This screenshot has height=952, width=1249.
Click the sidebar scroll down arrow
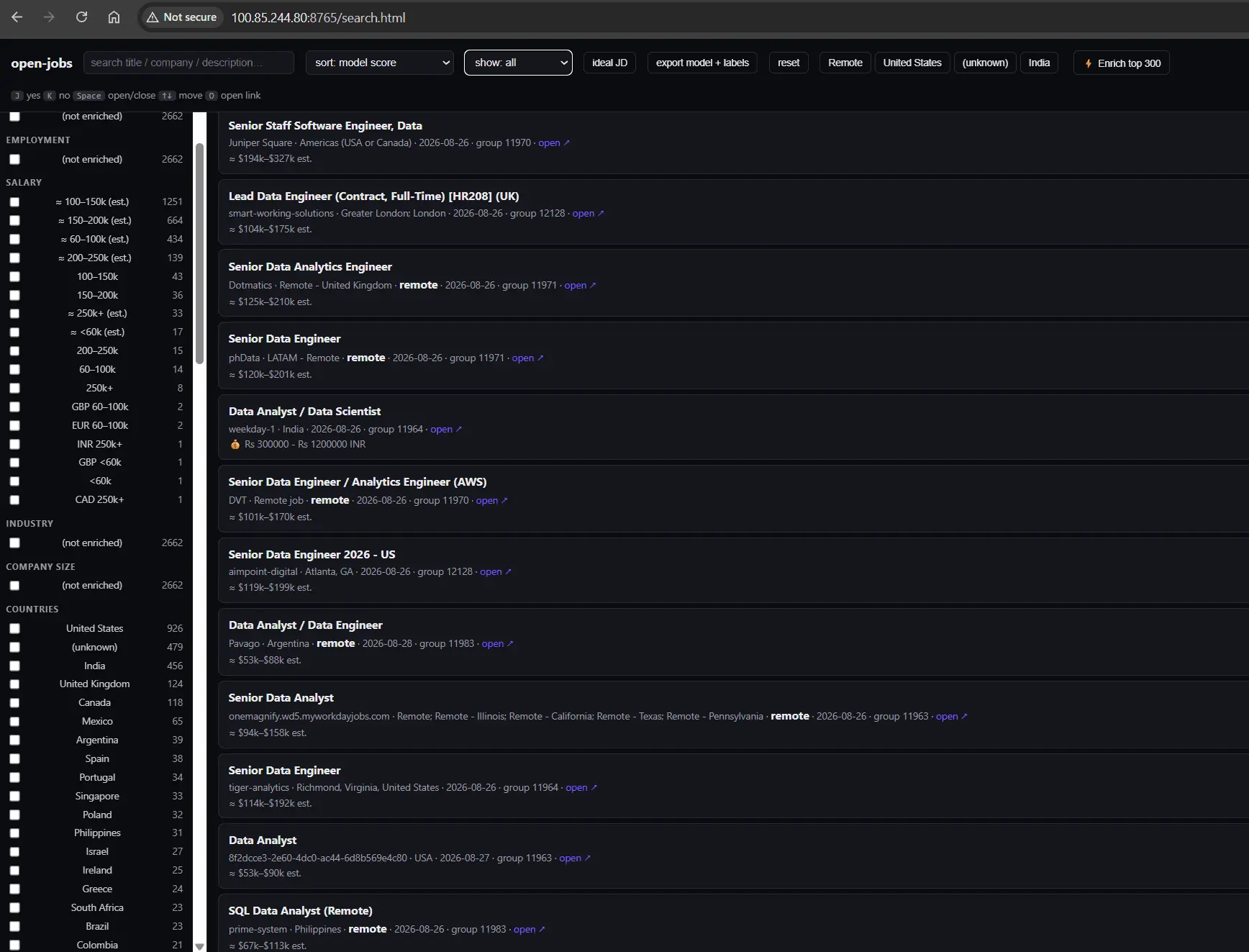(199, 946)
